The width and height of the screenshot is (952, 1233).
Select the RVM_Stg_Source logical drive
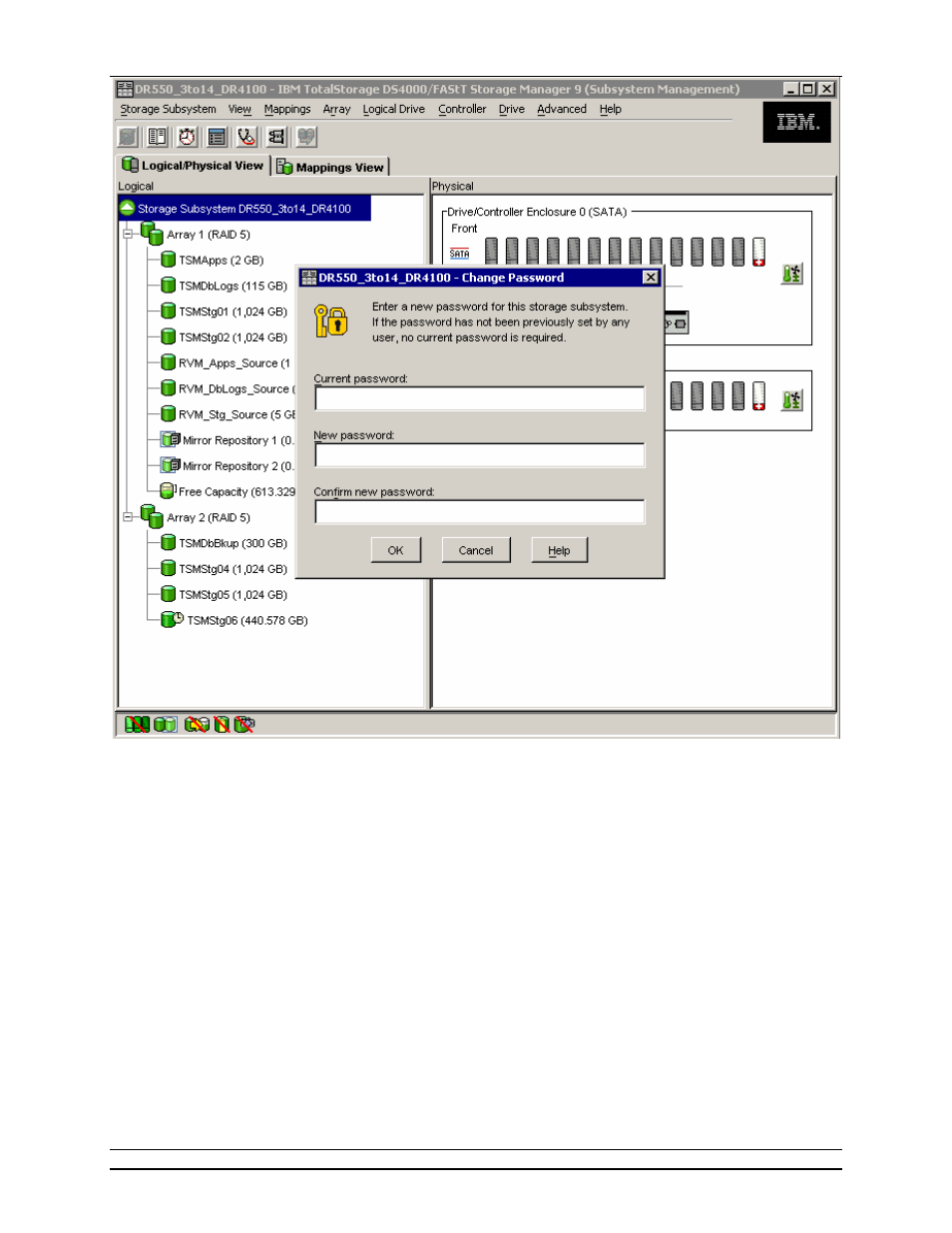coord(237,415)
